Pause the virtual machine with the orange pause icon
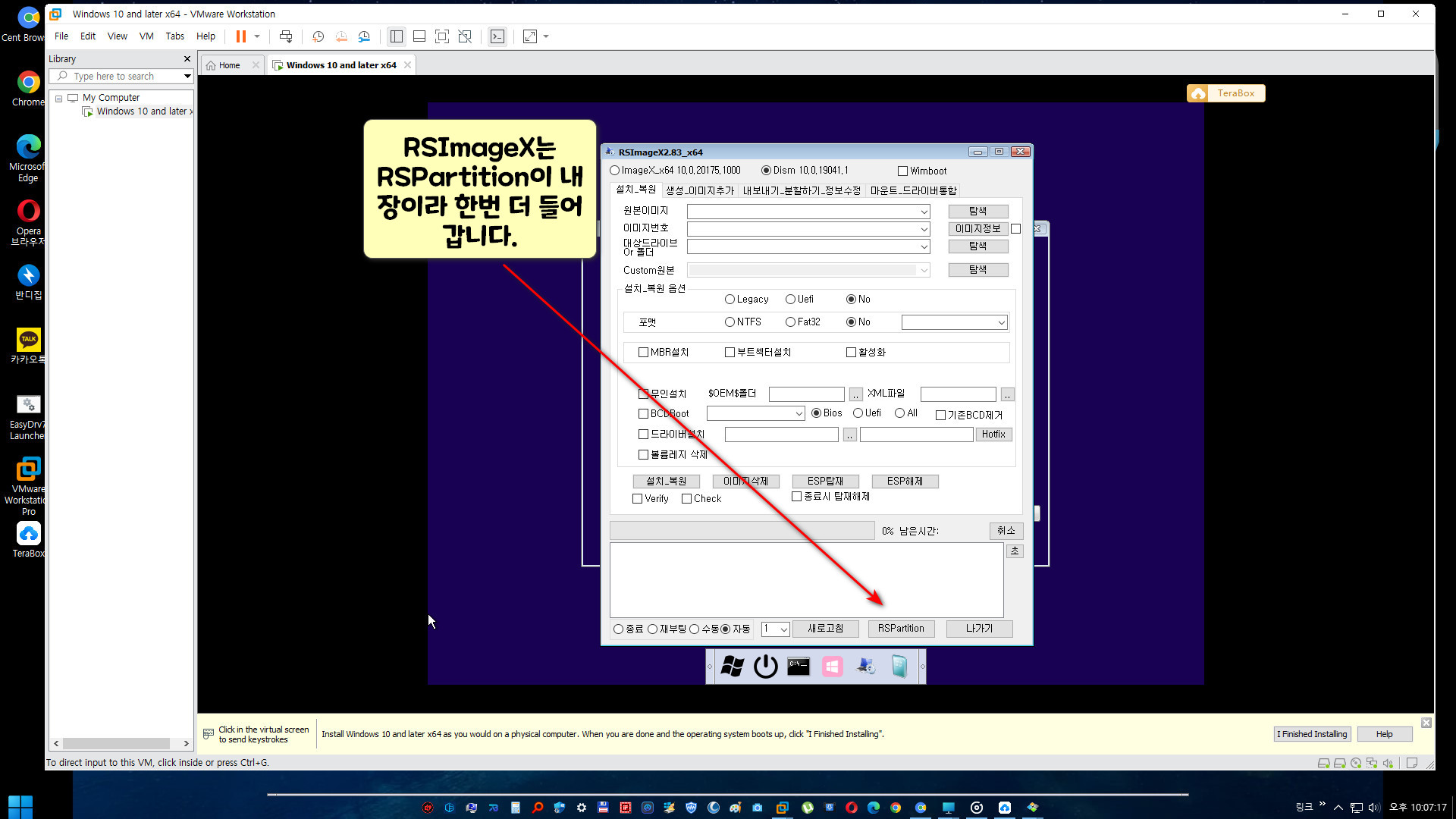The height and width of the screenshot is (819, 1456). [240, 36]
